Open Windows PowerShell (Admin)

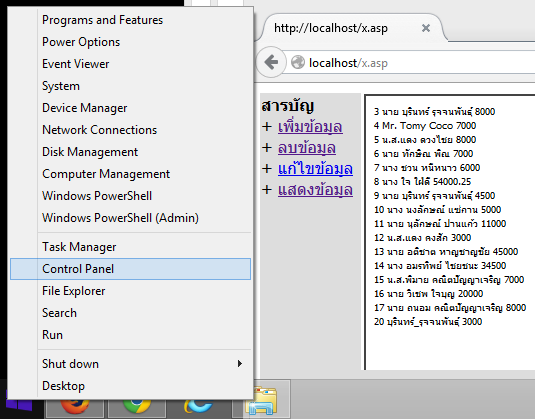pos(130,218)
